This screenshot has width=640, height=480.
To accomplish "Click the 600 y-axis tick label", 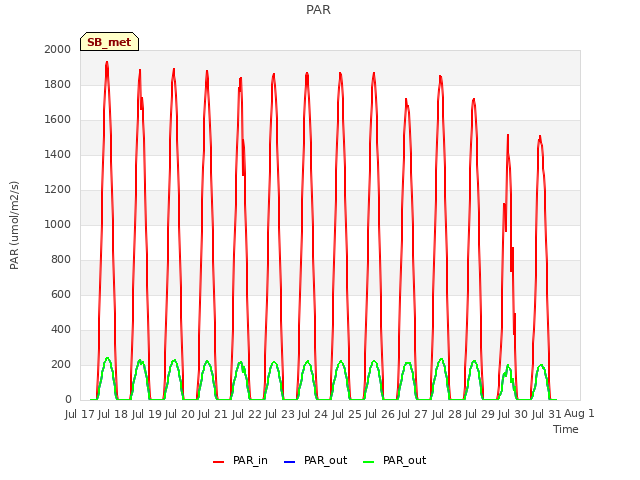I will tap(61, 294).
